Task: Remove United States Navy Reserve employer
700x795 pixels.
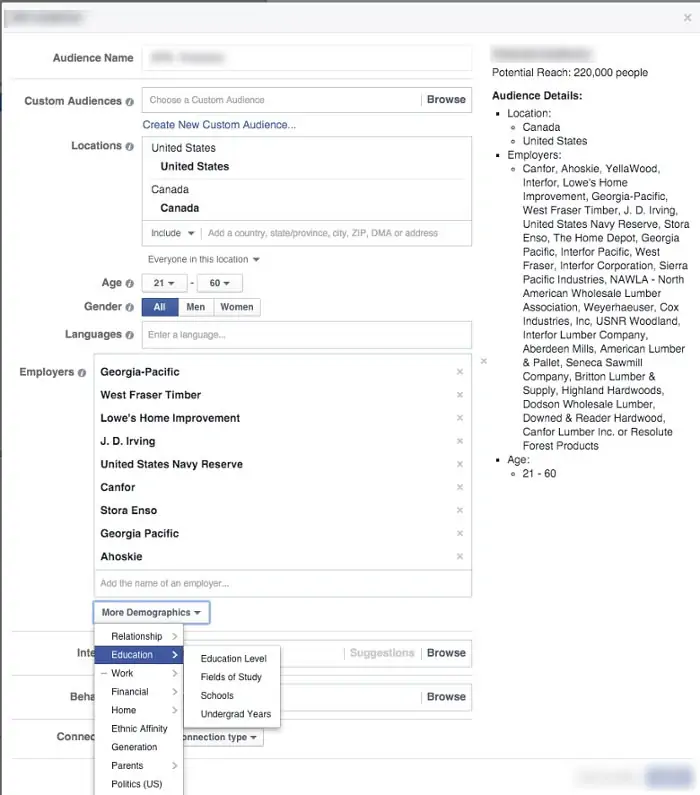Action: tap(460, 464)
